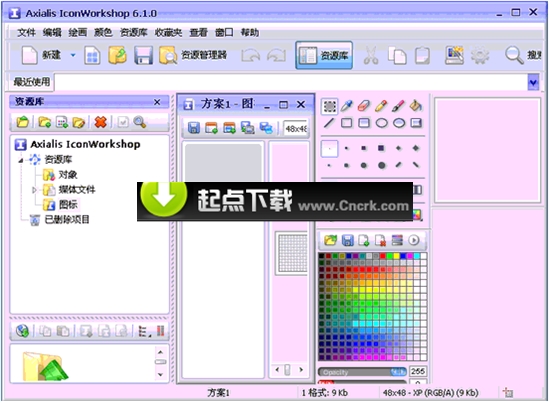Select the 对象 folder in tree
Screen dimensions: 550x403
pos(60,175)
